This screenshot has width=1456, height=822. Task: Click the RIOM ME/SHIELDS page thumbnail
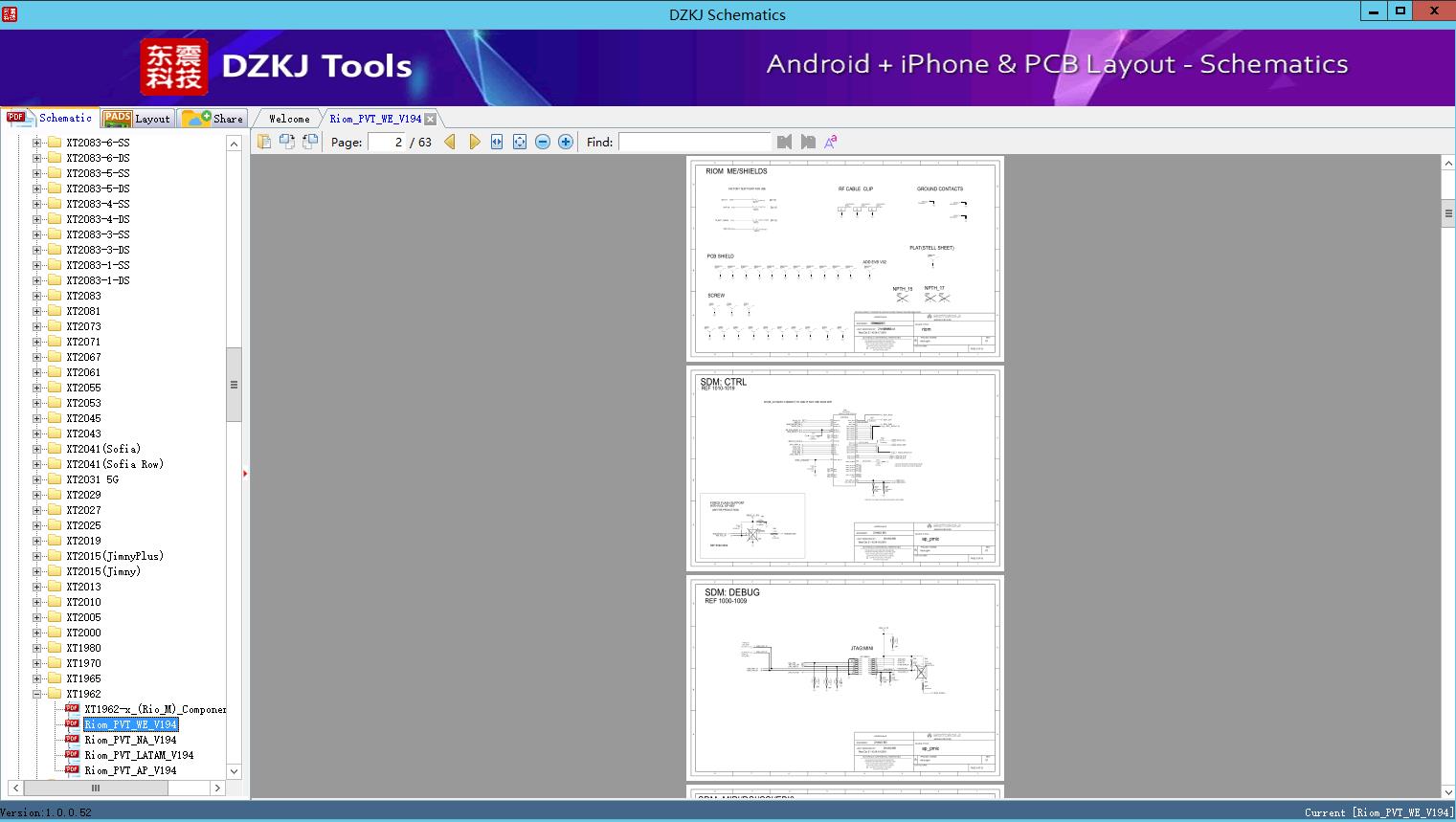[845, 258]
